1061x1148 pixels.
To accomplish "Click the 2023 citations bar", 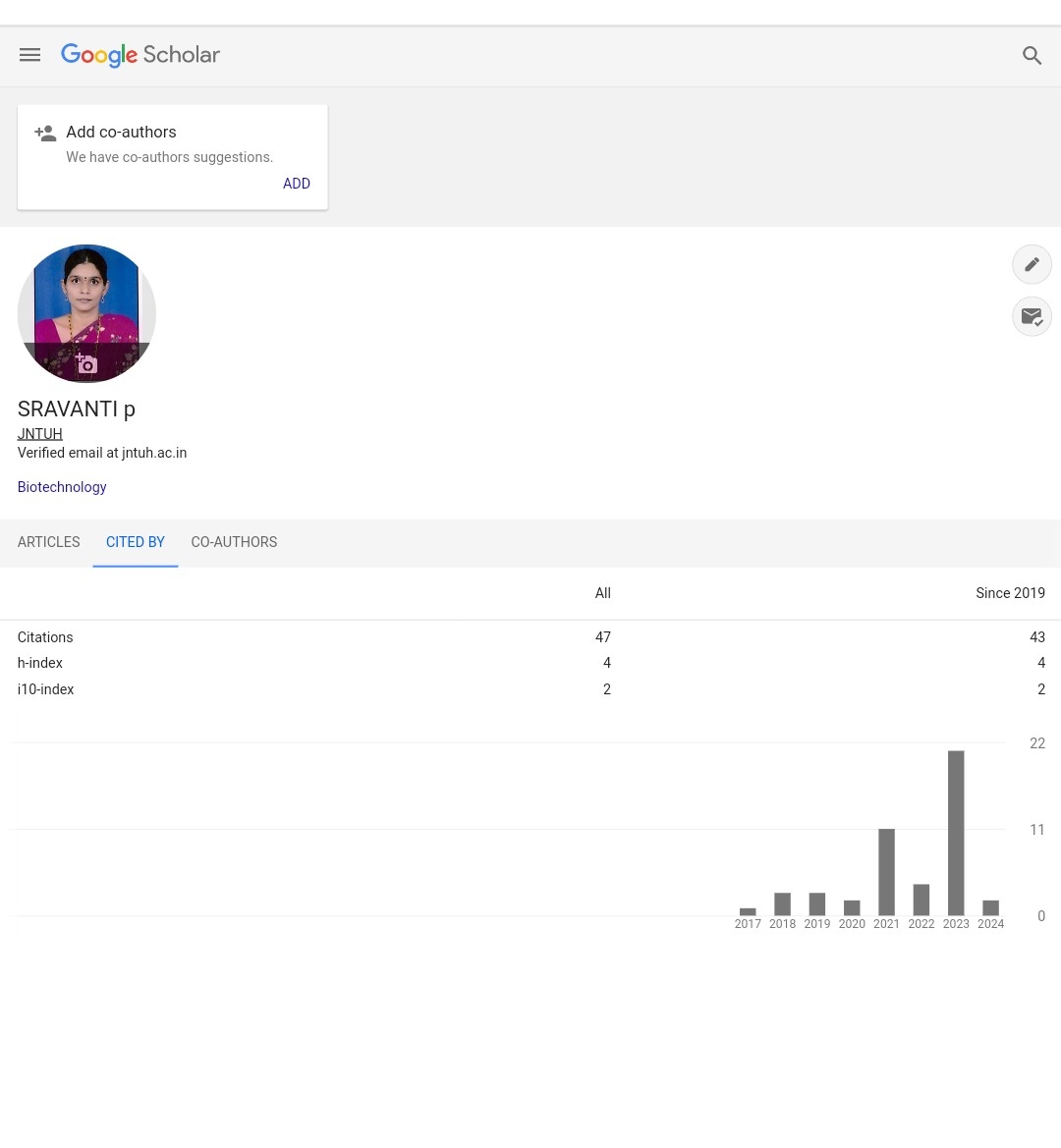I will coord(956,833).
